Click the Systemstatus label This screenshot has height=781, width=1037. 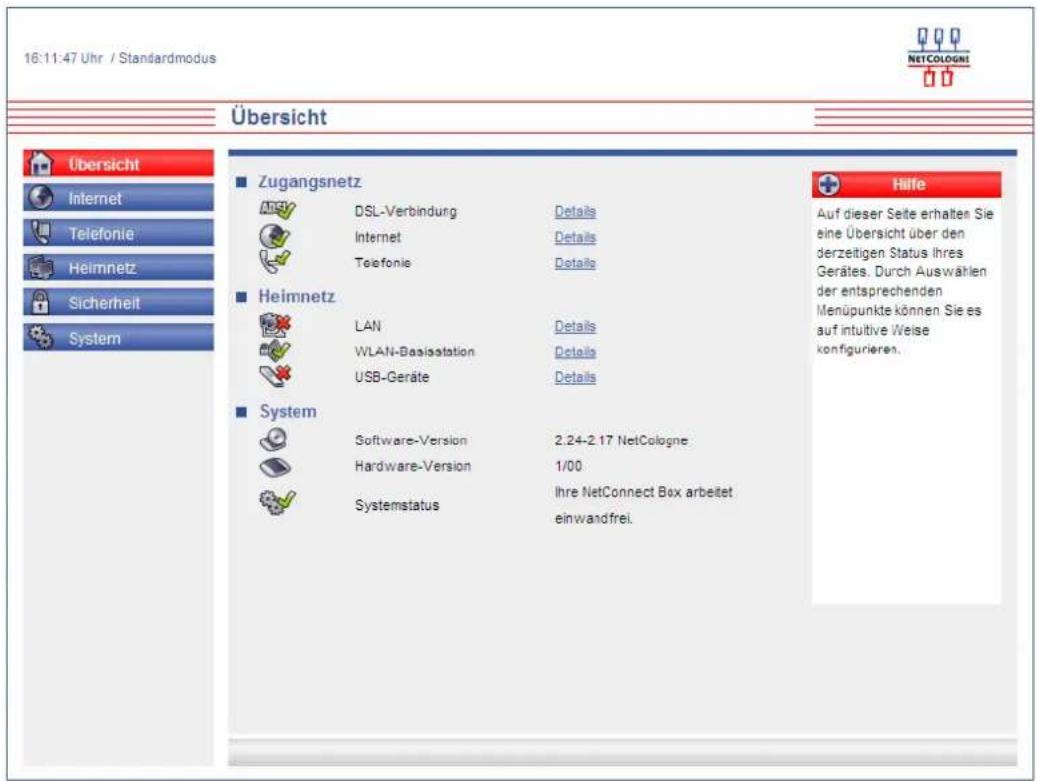coord(397,505)
